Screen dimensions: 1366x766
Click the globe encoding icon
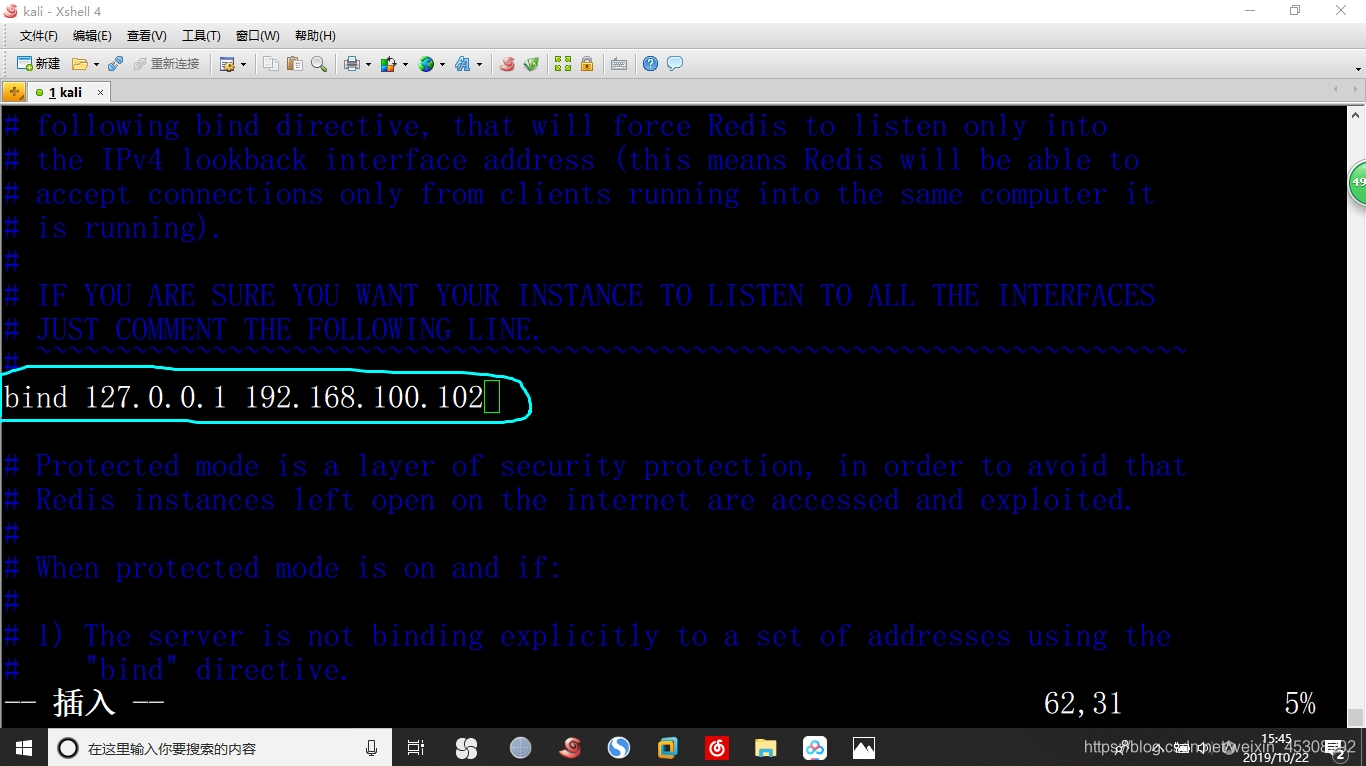pos(426,64)
